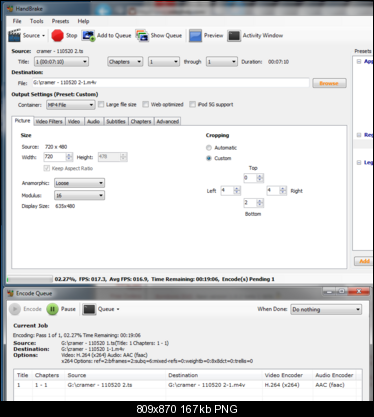The image size is (374, 417).
Task: Open the Show Queue icon
Action: (142, 36)
